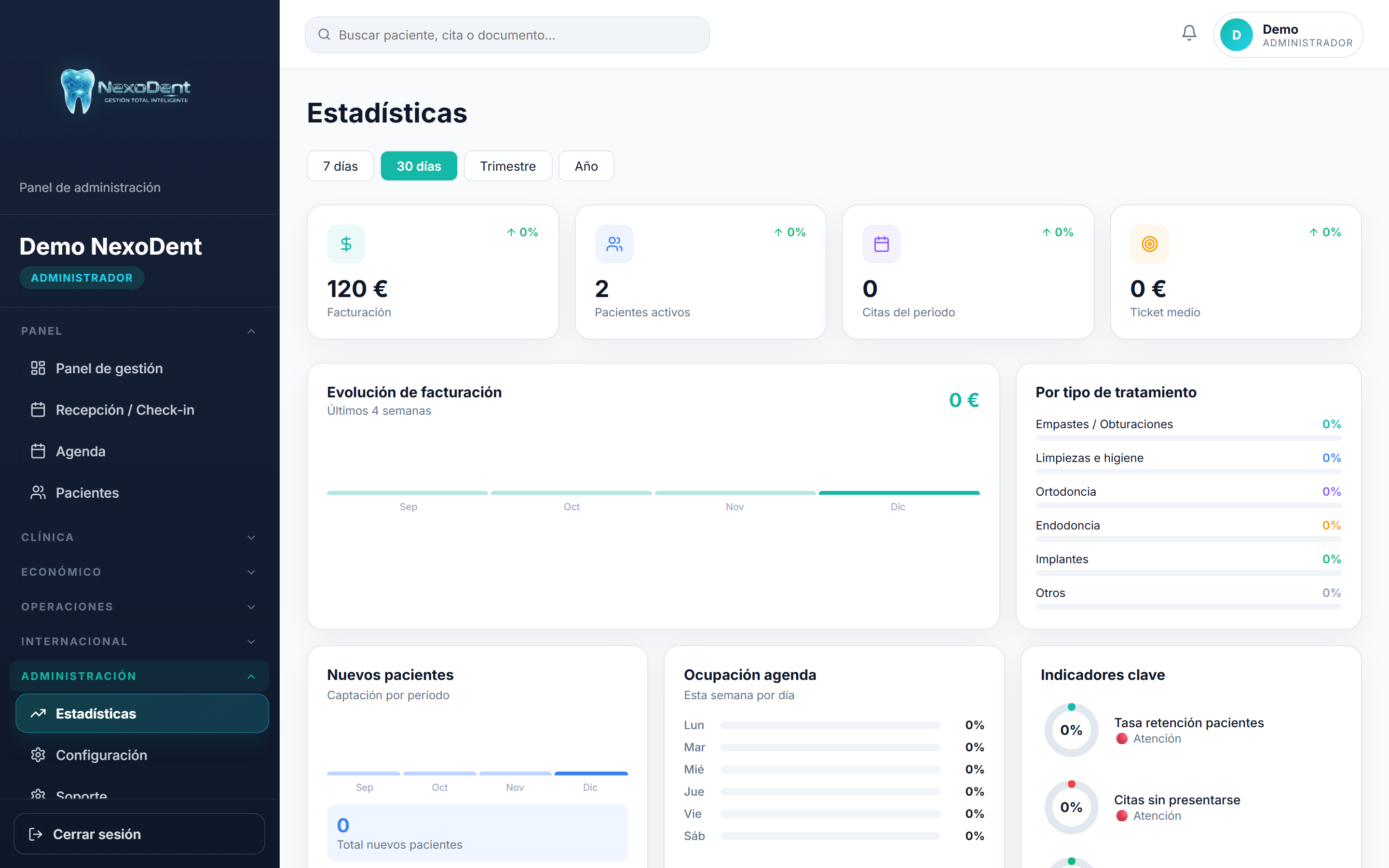
Task: Focus the patient search field
Action: pyautogui.click(x=507, y=34)
